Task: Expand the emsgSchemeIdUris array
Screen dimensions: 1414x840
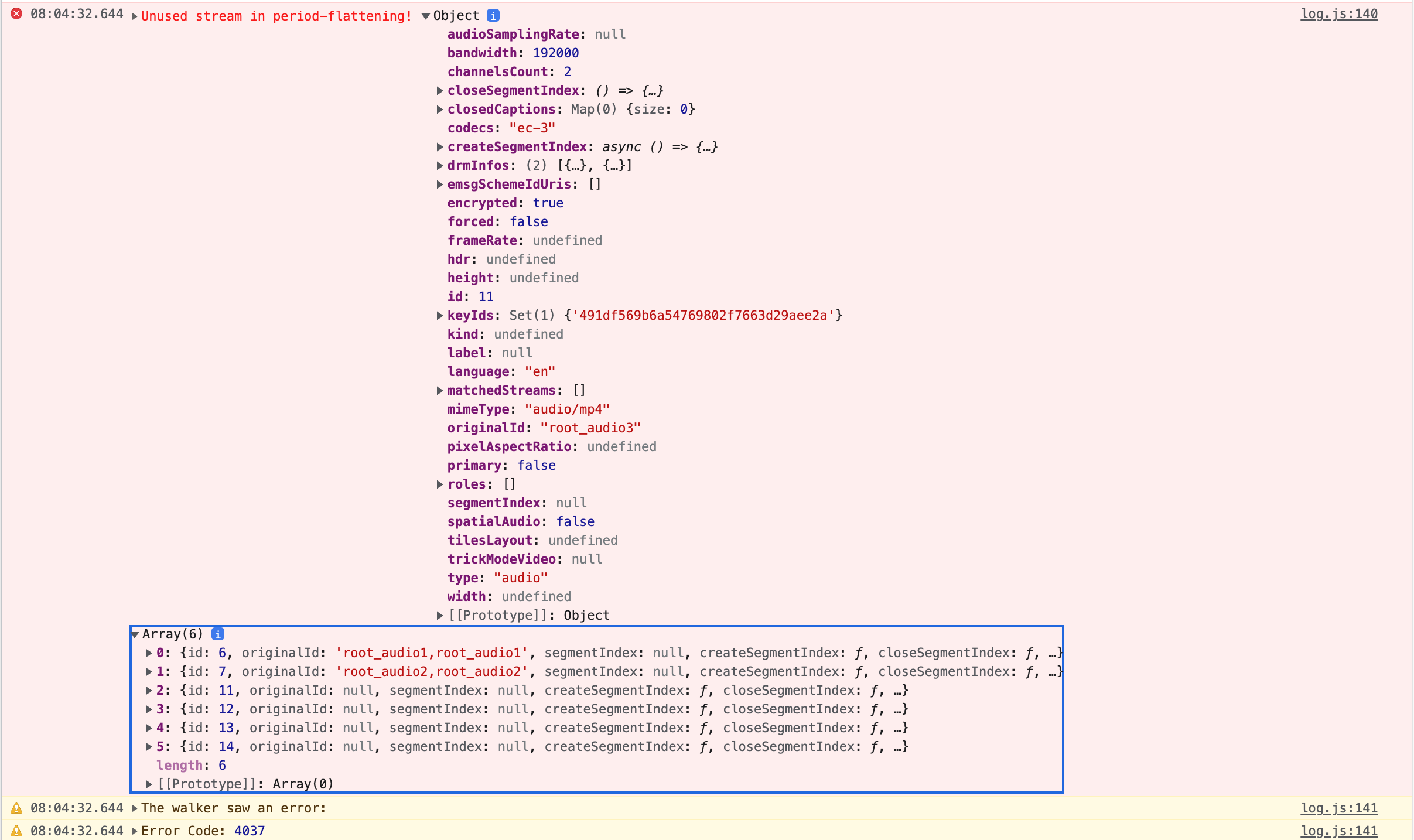Action: click(x=440, y=185)
